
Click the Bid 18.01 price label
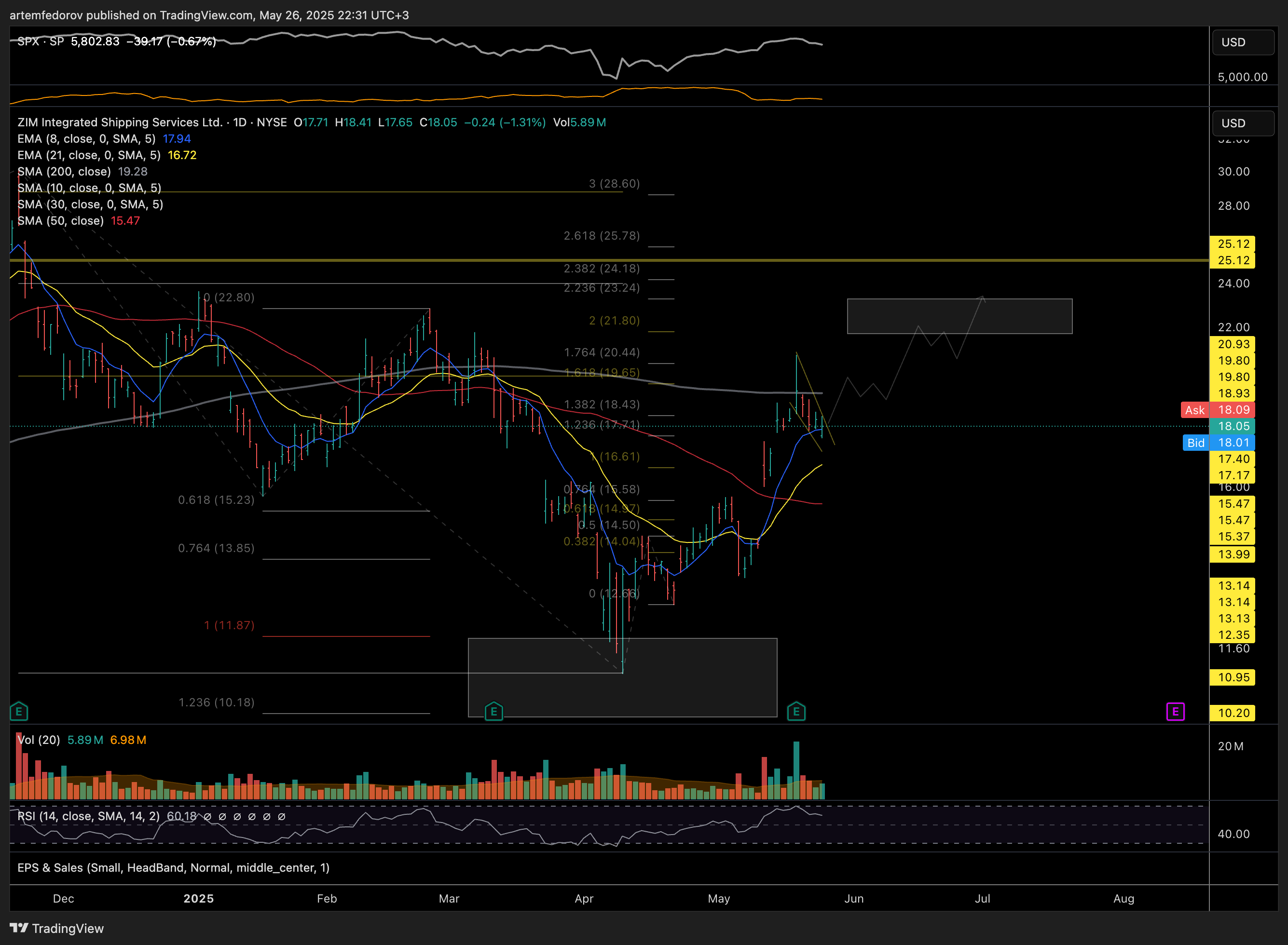coord(1219,443)
